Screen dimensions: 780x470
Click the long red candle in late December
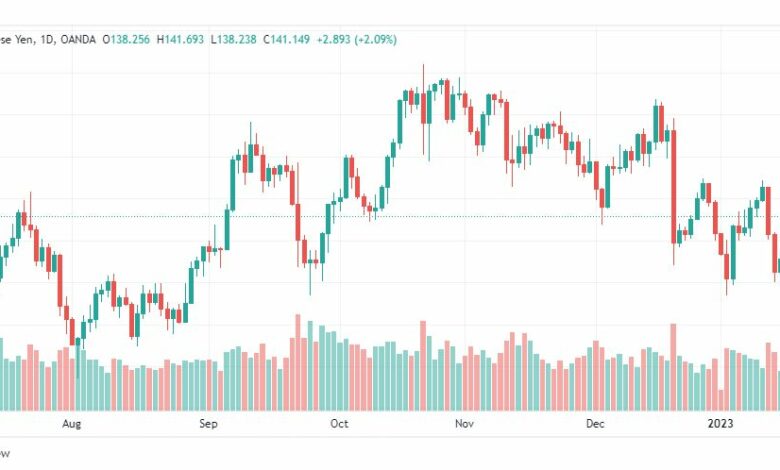(674, 187)
